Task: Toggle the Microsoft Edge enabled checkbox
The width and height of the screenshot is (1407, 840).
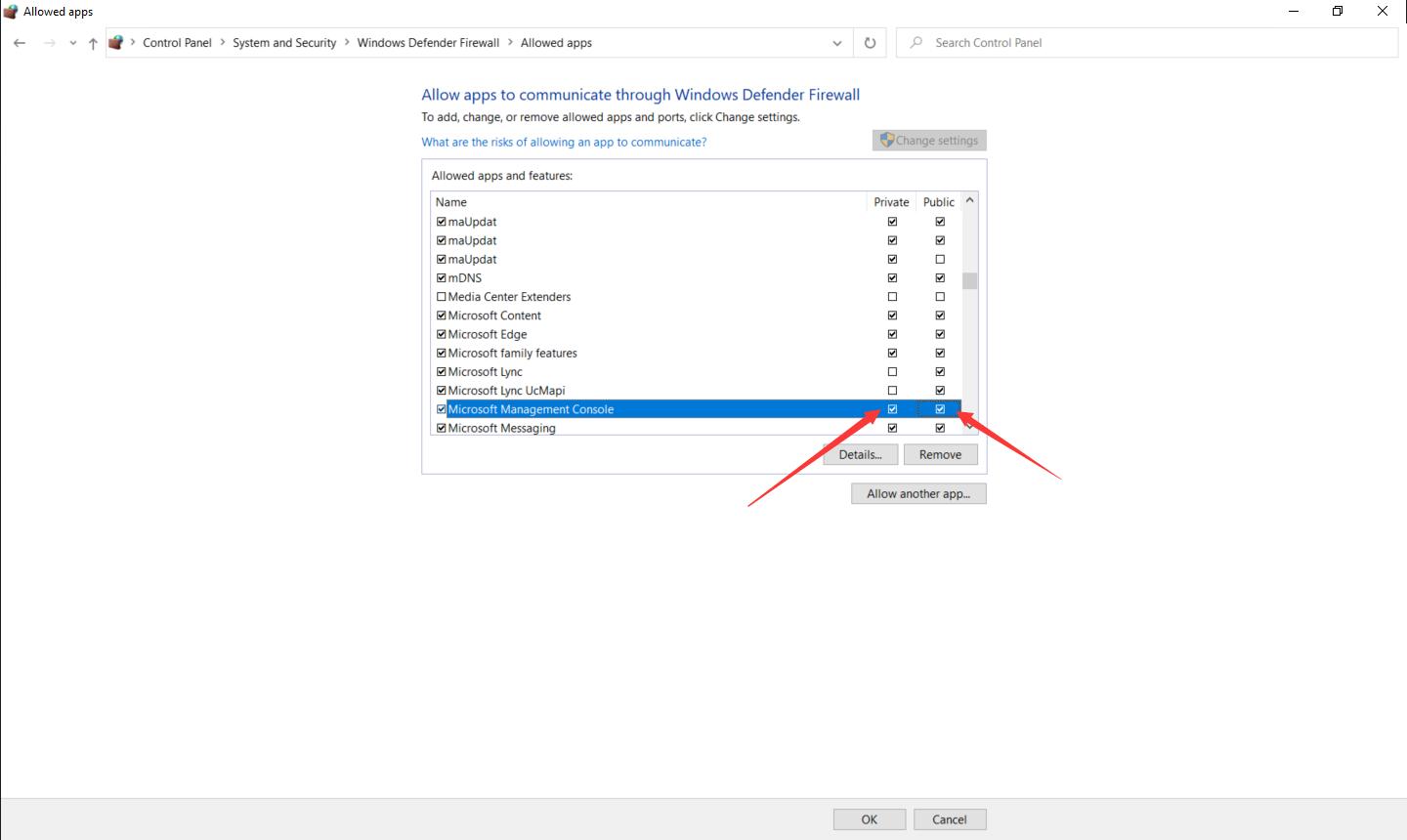Action: [442, 334]
